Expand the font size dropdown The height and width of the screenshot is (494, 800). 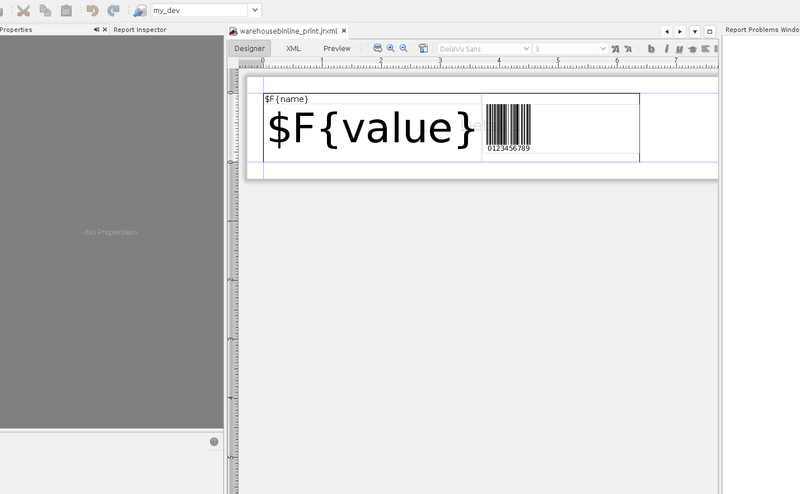(602, 48)
